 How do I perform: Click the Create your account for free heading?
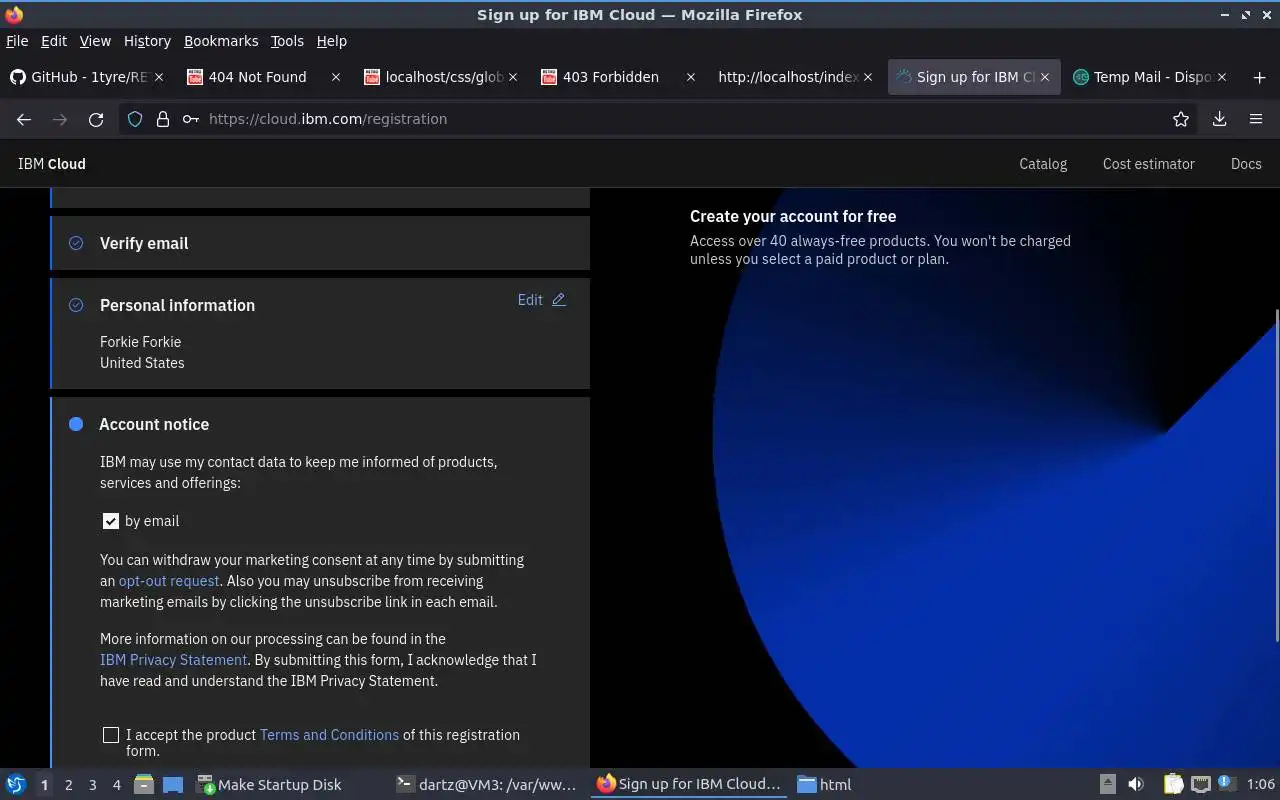pyautogui.click(x=793, y=216)
